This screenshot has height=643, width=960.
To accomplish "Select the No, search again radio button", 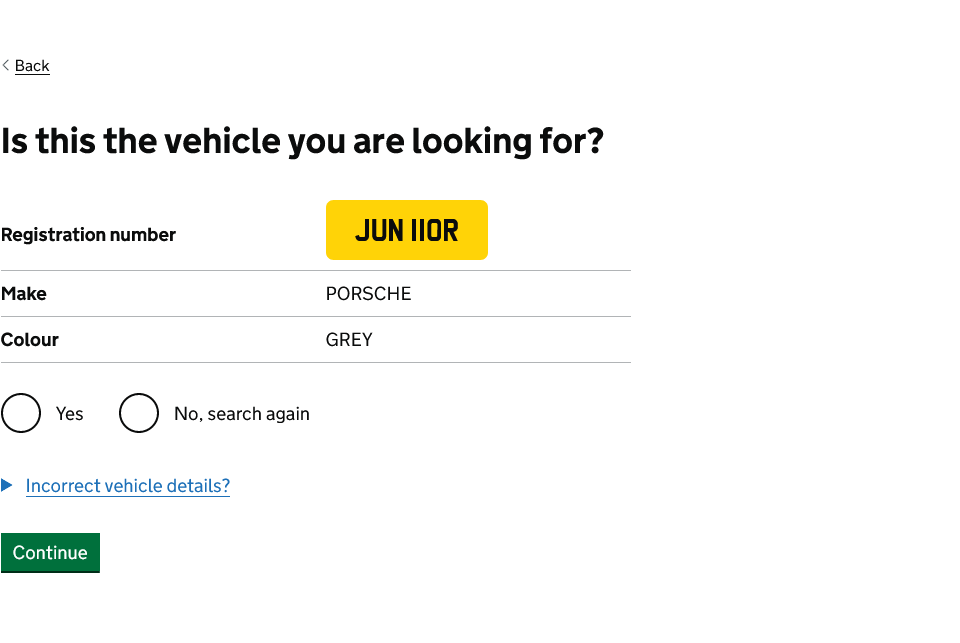I will tap(139, 413).
